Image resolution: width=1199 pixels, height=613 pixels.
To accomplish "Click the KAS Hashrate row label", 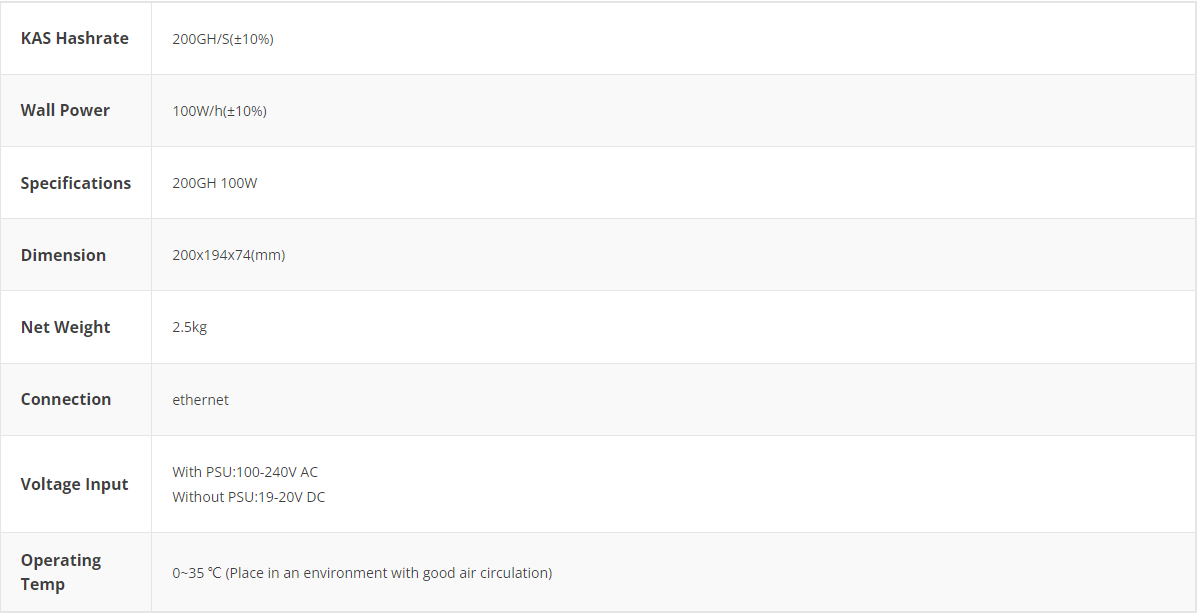I will (x=75, y=38).
